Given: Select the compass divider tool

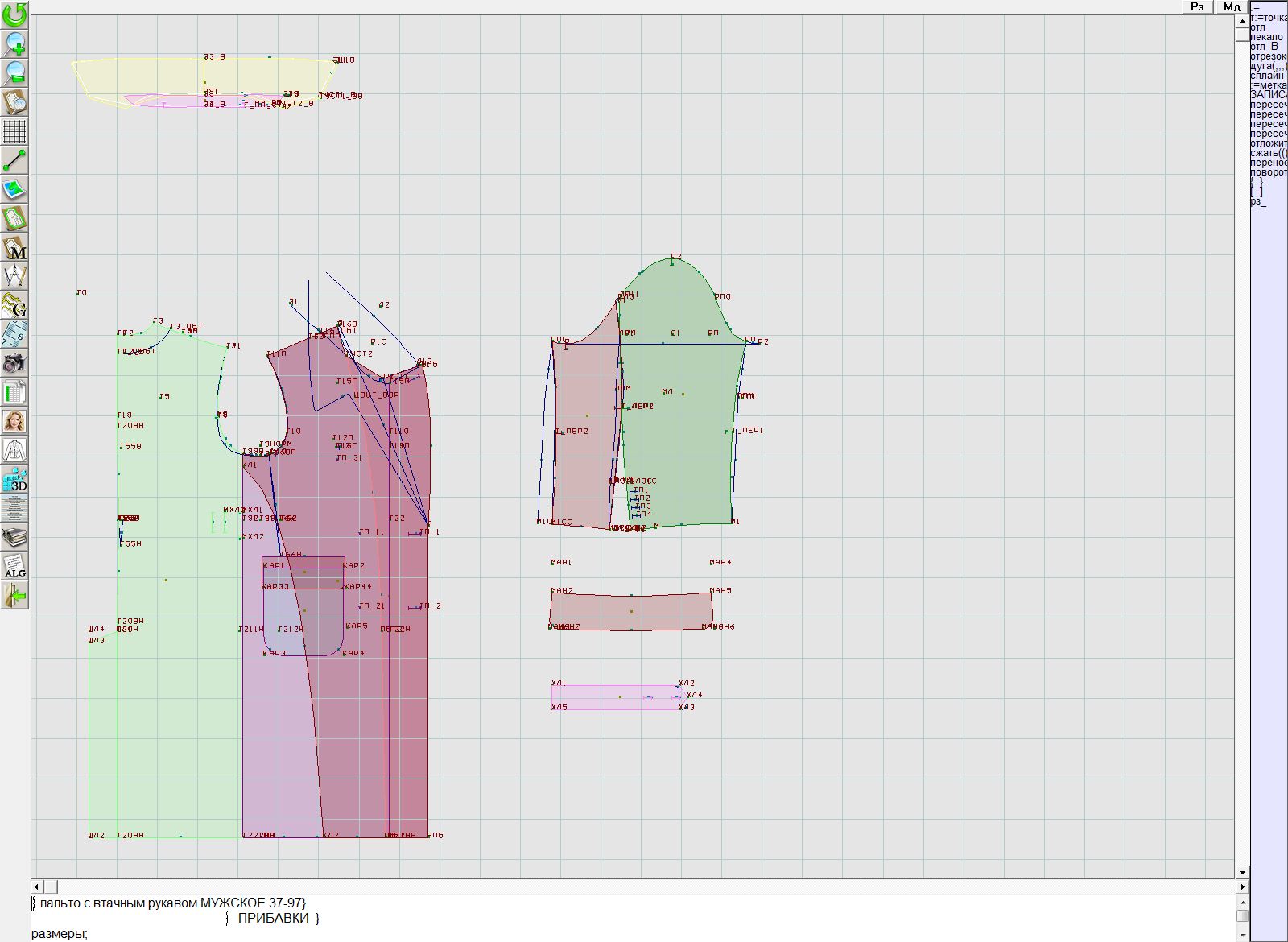Looking at the screenshot, I should [14, 277].
